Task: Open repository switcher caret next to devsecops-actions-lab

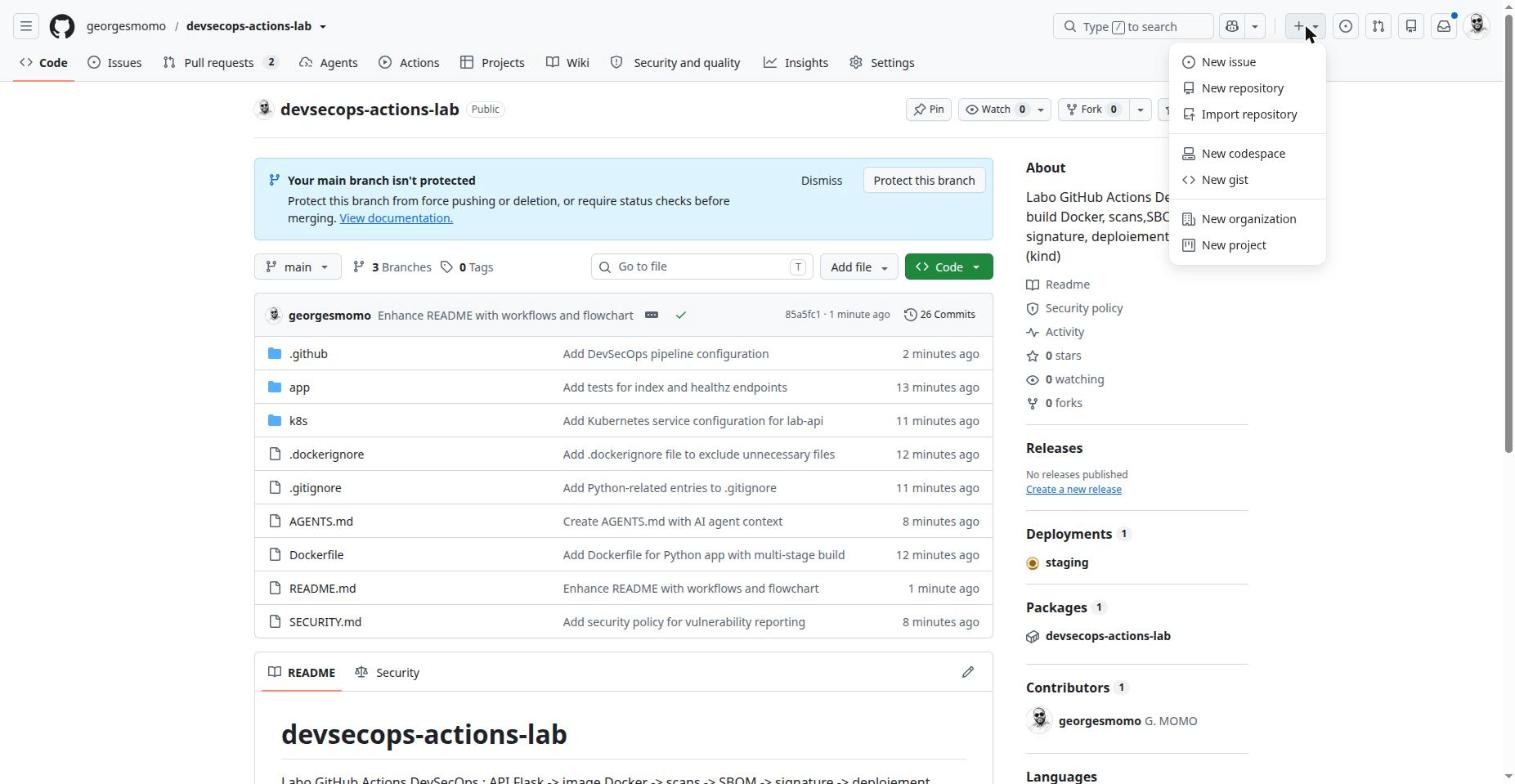Action: tap(323, 26)
